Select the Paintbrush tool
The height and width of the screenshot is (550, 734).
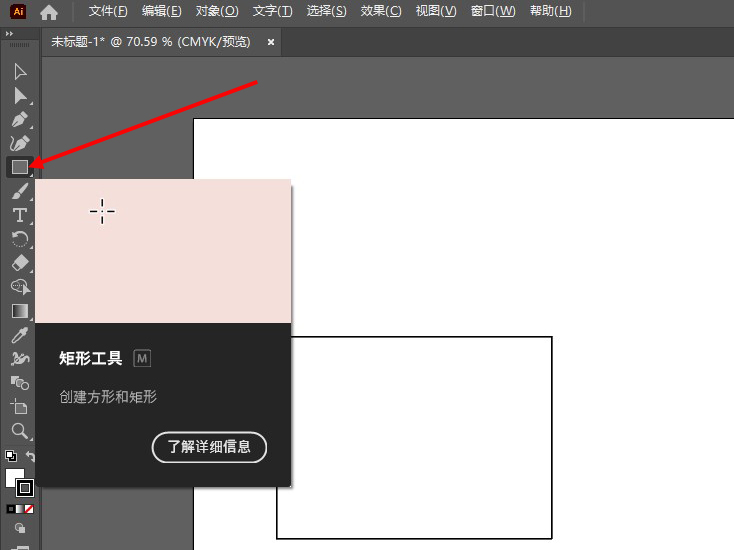tap(19, 192)
